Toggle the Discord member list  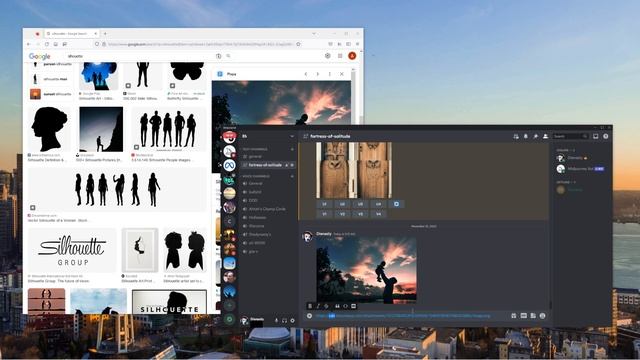(545, 136)
